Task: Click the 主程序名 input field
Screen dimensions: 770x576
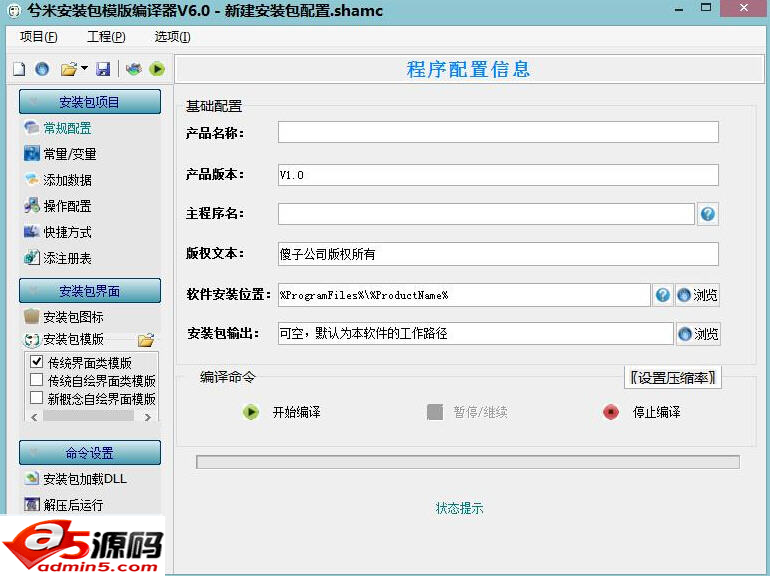Action: click(486, 214)
